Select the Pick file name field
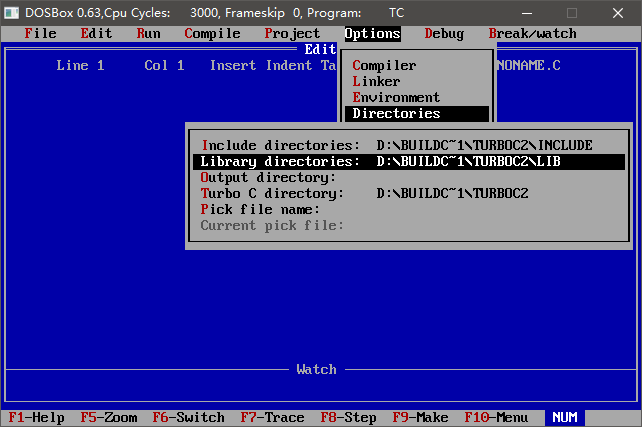The height and width of the screenshot is (427, 642). (260, 210)
